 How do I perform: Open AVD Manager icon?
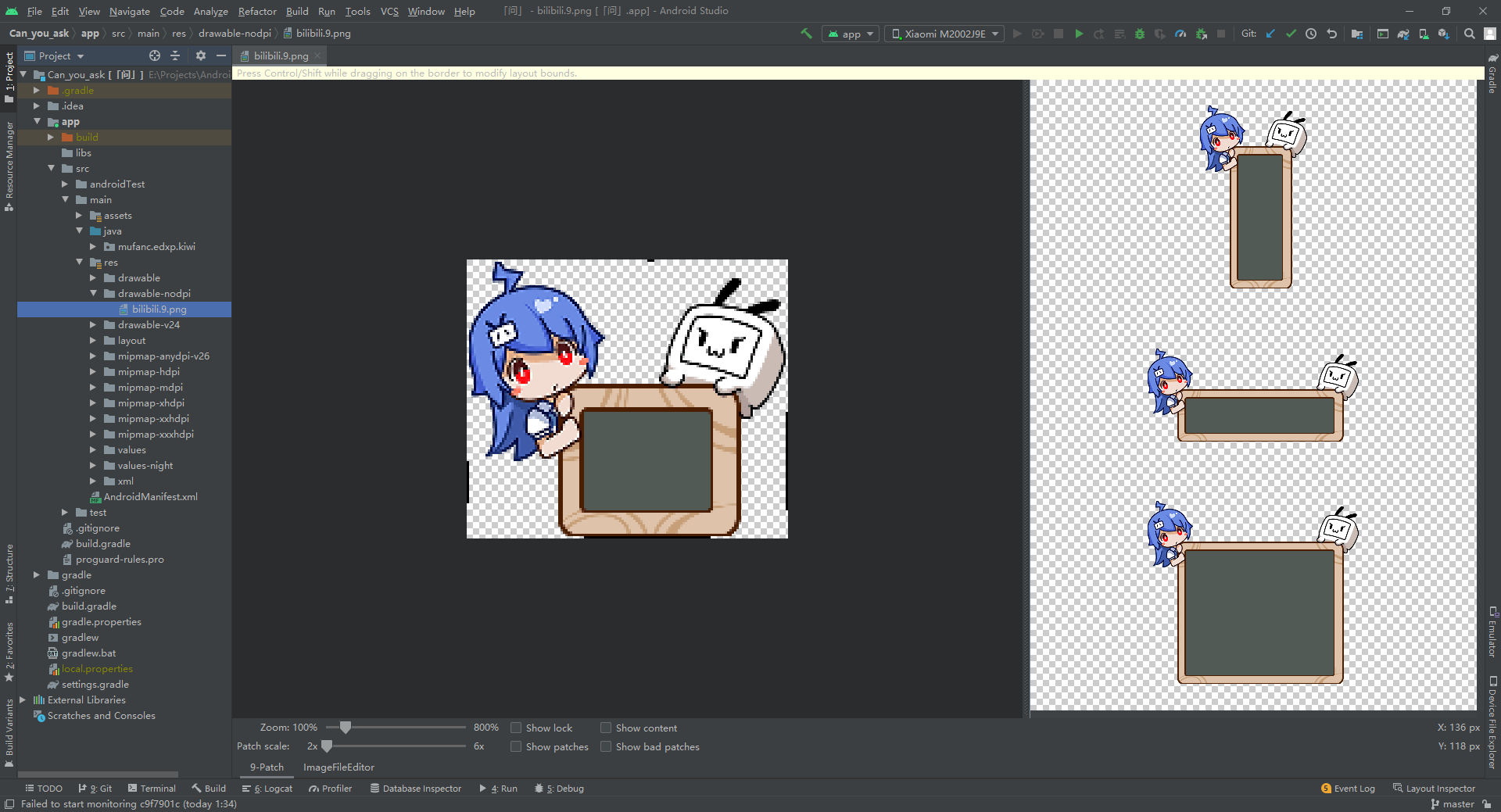(x=1424, y=34)
